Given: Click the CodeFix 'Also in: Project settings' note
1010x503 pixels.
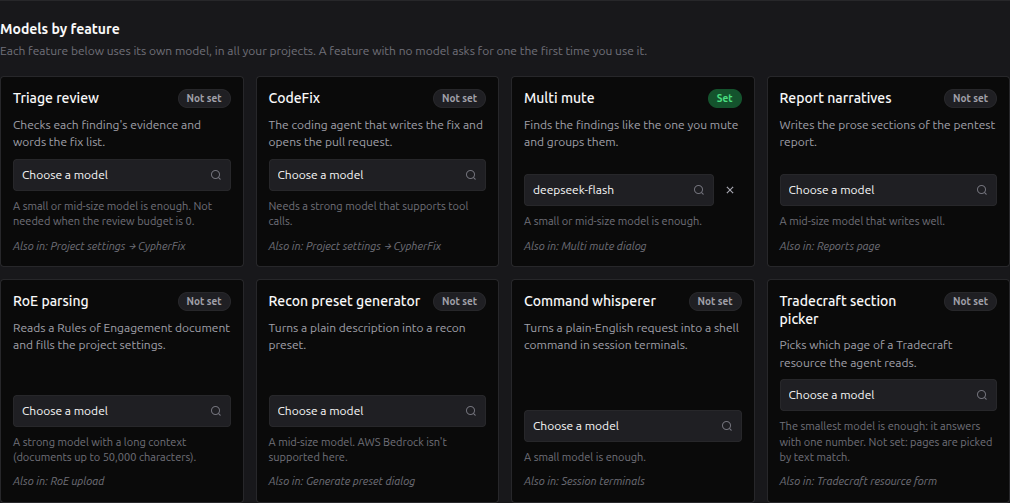Looking at the screenshot, I should (x=355, y=246).
